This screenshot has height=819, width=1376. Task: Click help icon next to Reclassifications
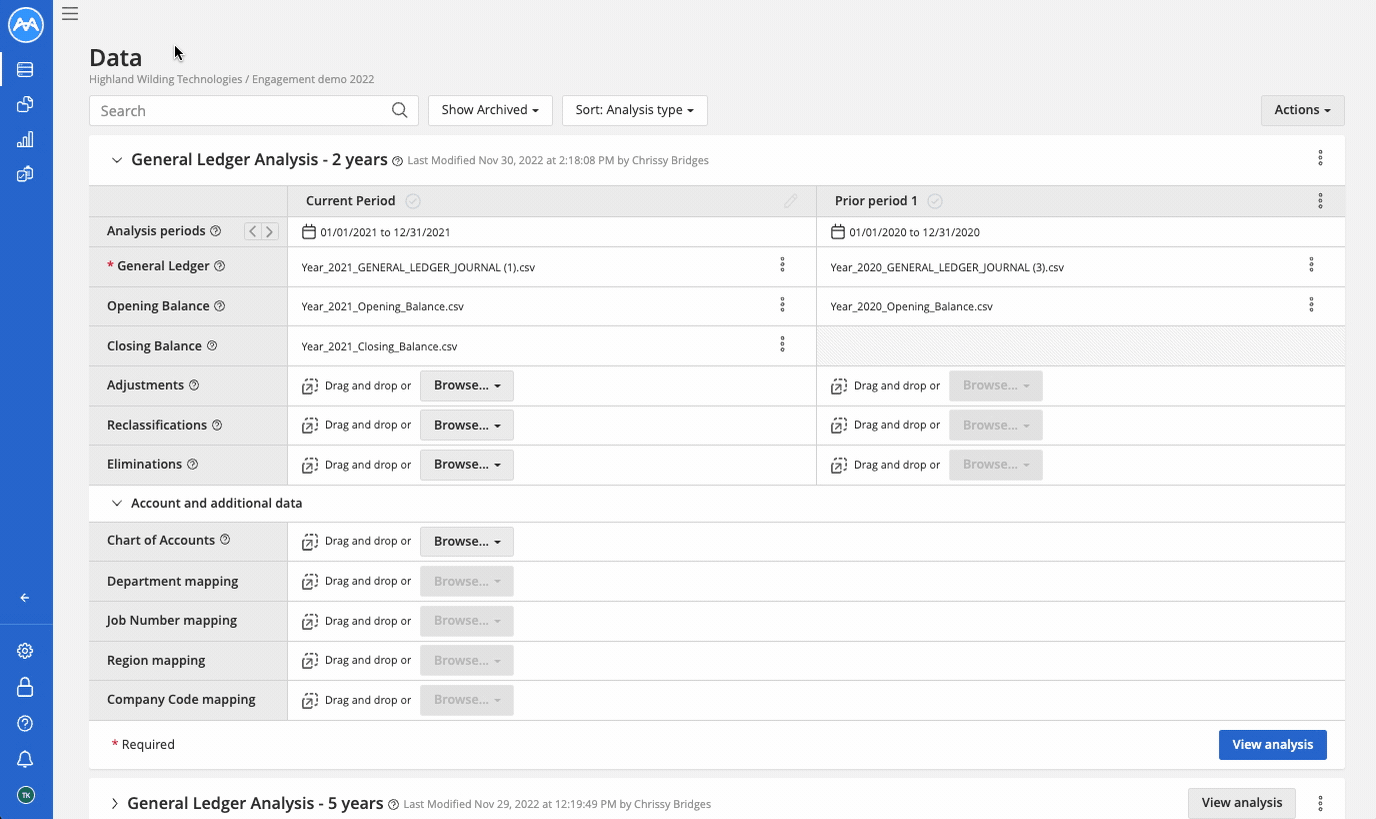tap(217, 425)
